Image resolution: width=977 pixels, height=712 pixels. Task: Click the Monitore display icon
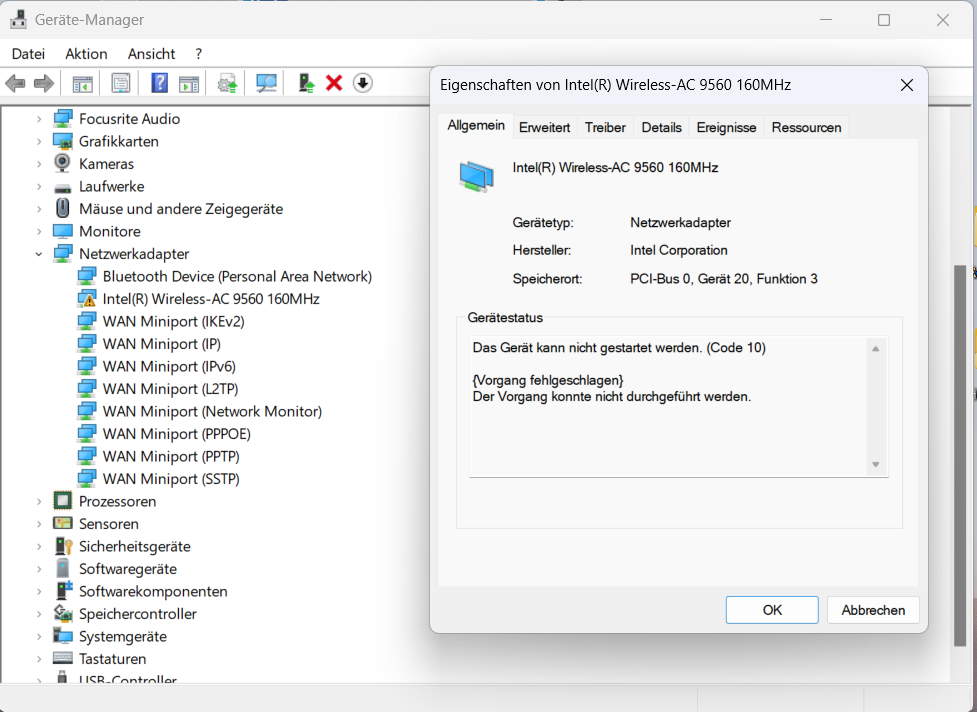point(63,231)
